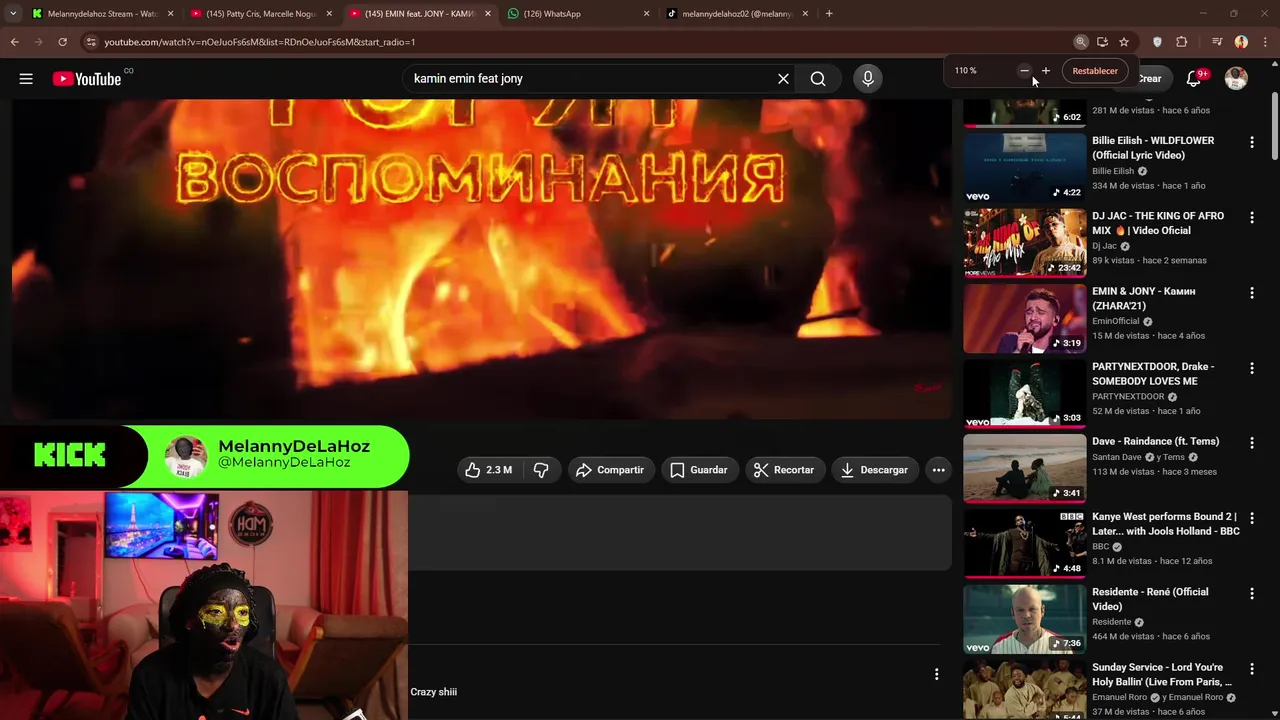
Task: Bookmark this page with the star
Action: pyautogui.click(x=1124, y=42)
